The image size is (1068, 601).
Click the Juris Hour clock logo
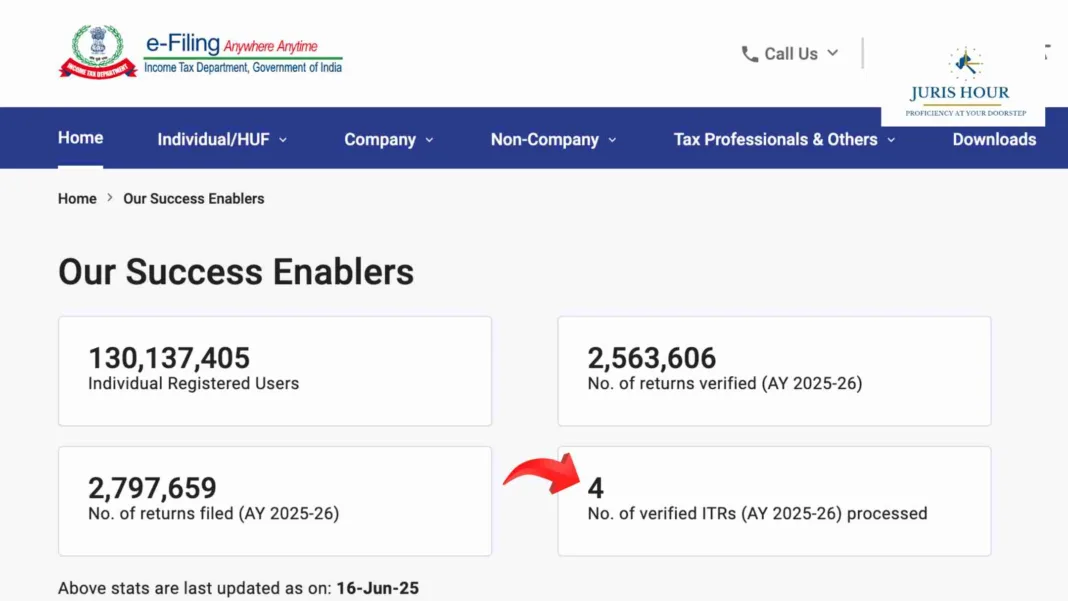(963, 60)
